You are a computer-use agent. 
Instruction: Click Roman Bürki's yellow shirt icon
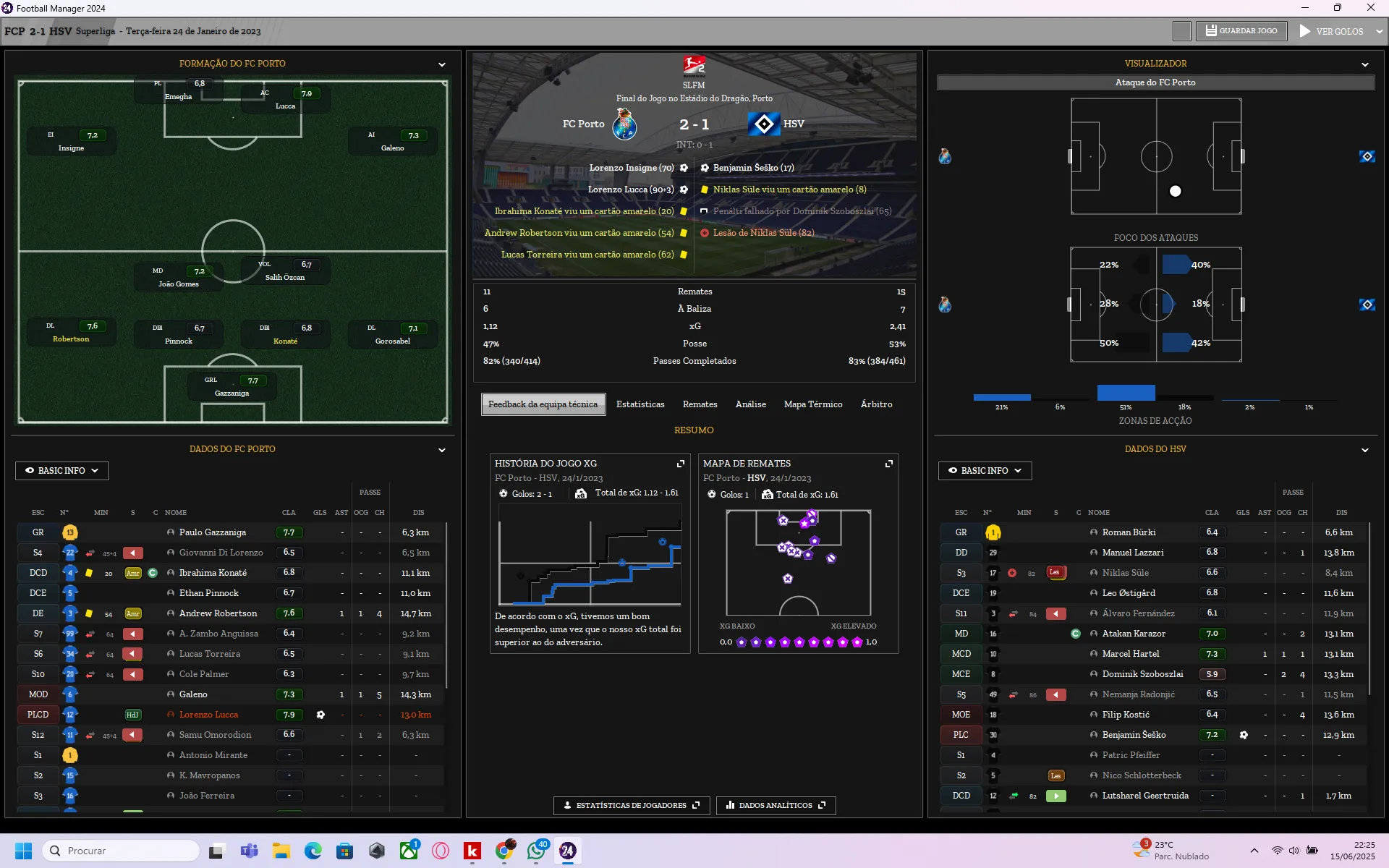pos(993,533)
